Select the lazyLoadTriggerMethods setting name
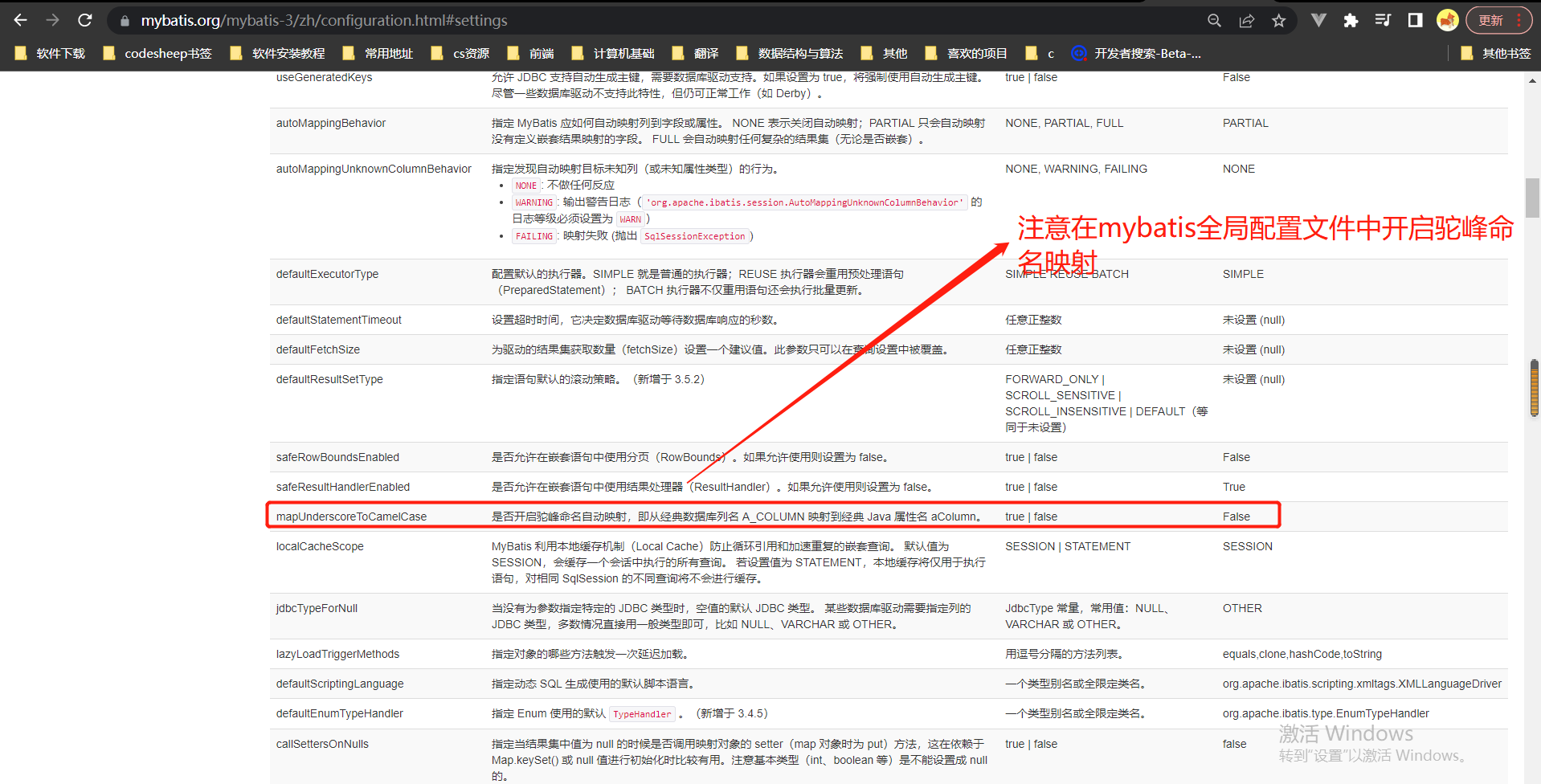Viewport: 1541px width, 784px height. point(337,654)
